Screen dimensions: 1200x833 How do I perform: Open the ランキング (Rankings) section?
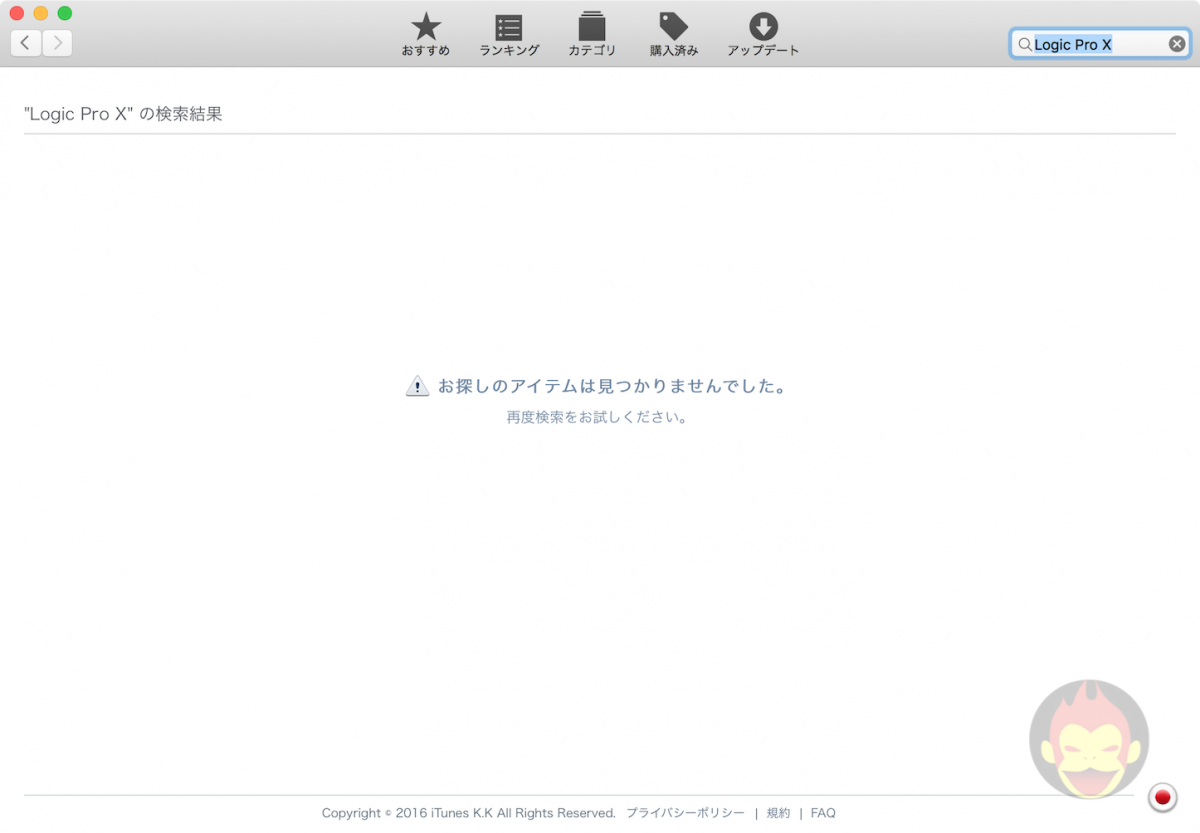[508, 33]
